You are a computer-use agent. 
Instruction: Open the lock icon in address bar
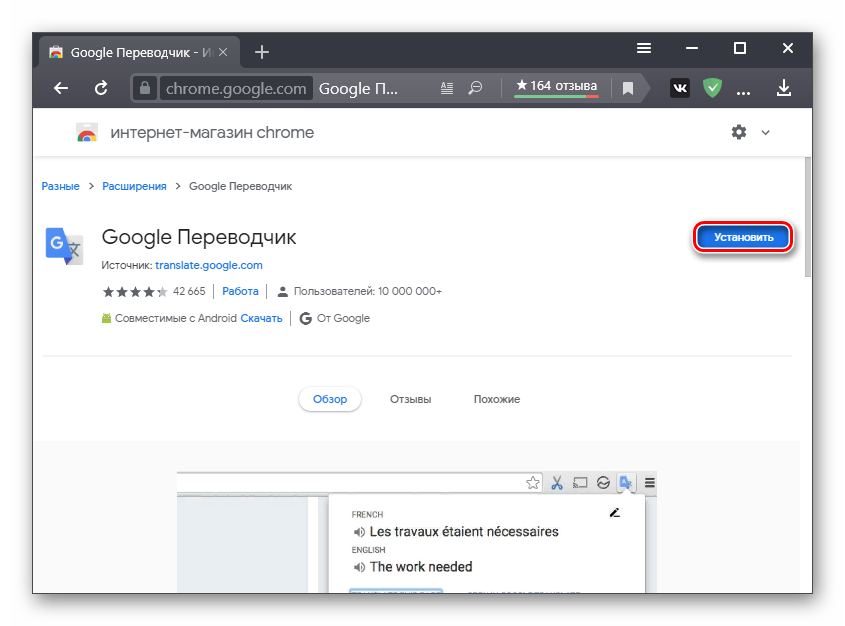(146, 88)
